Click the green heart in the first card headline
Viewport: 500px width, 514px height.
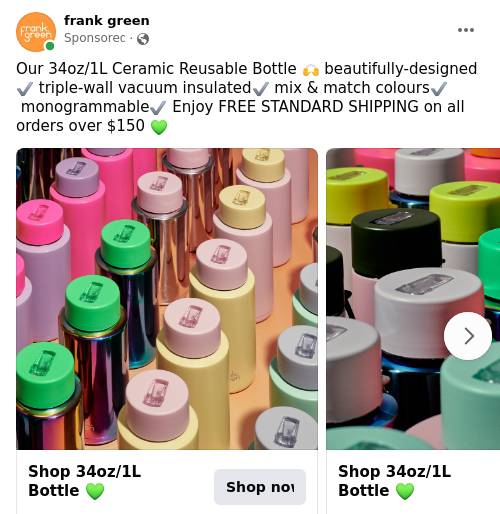[95, 491]
